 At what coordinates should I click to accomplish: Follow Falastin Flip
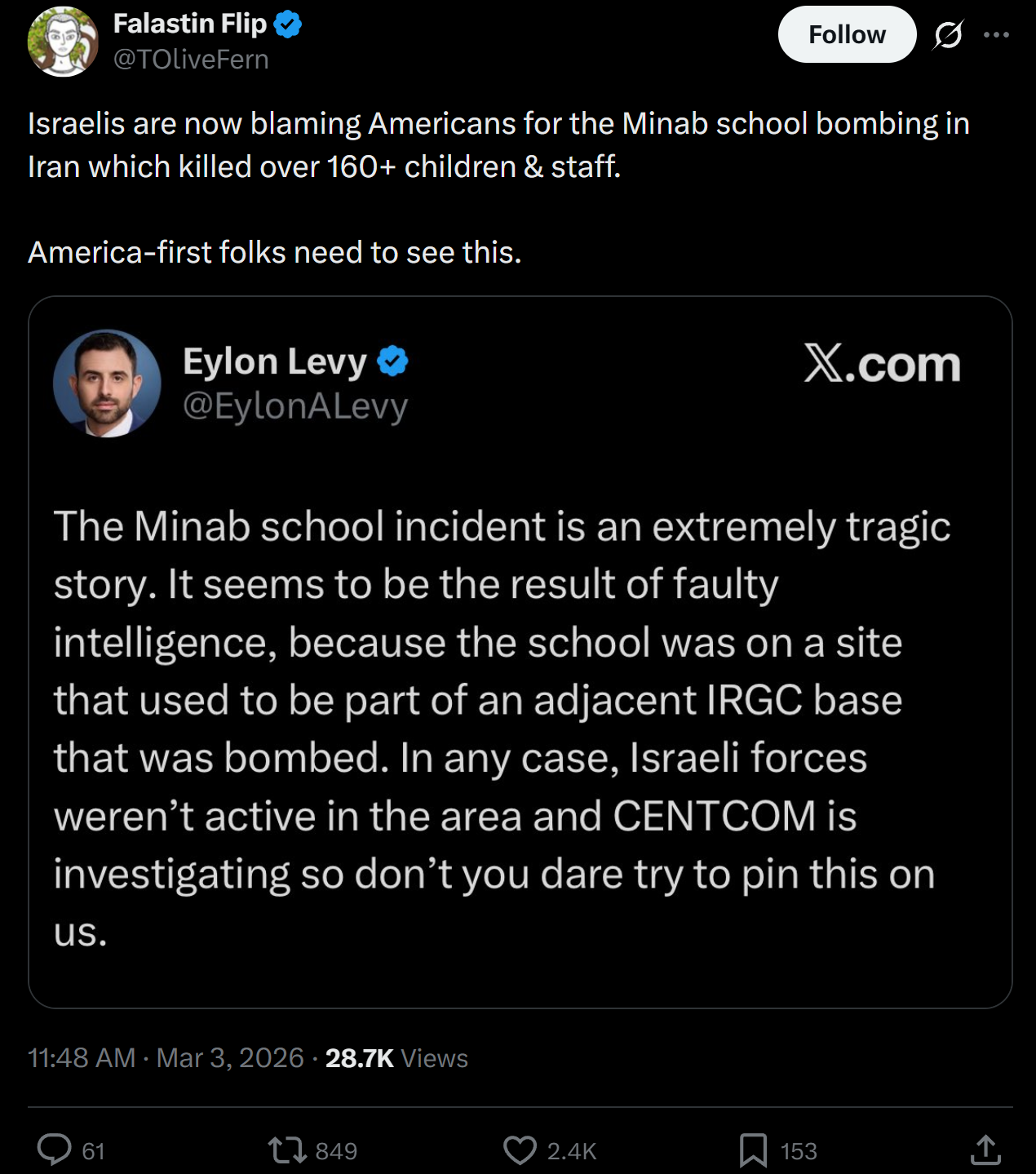[x=847, y=35]
